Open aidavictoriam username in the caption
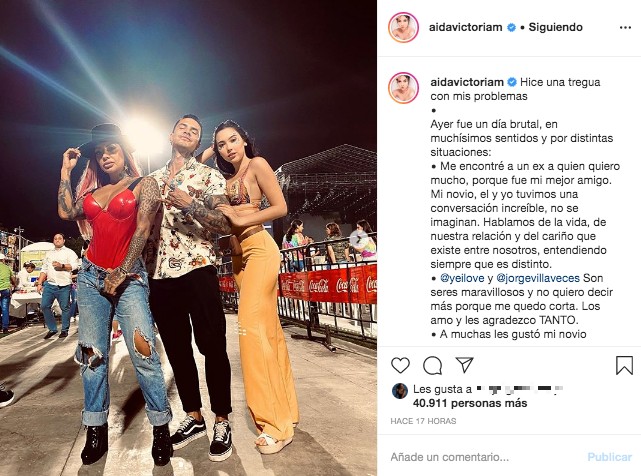The image size is (641, 476). pyautogui.click(x=467, y=82)
